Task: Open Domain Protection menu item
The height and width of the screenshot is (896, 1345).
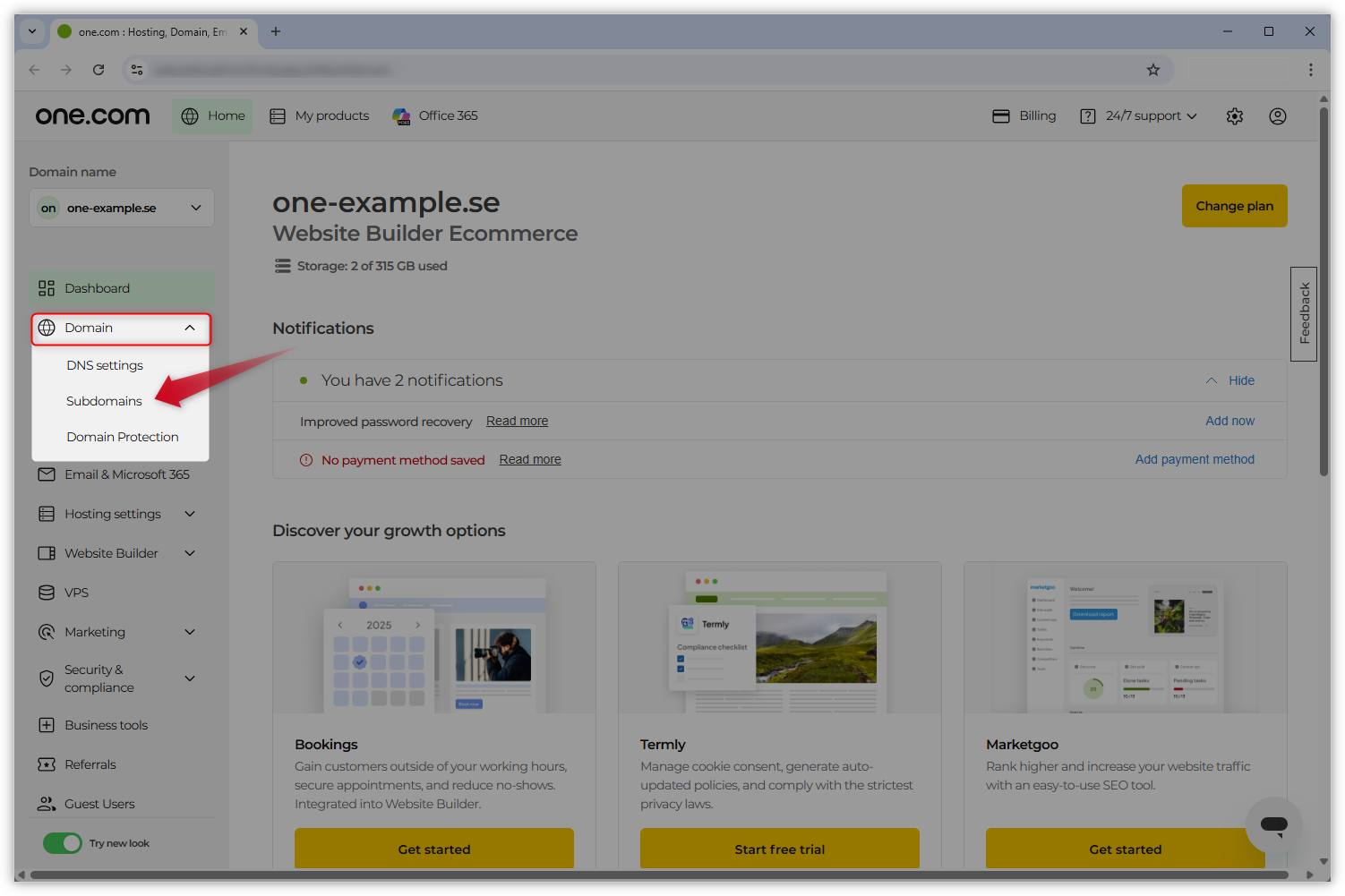Action: 123,437
